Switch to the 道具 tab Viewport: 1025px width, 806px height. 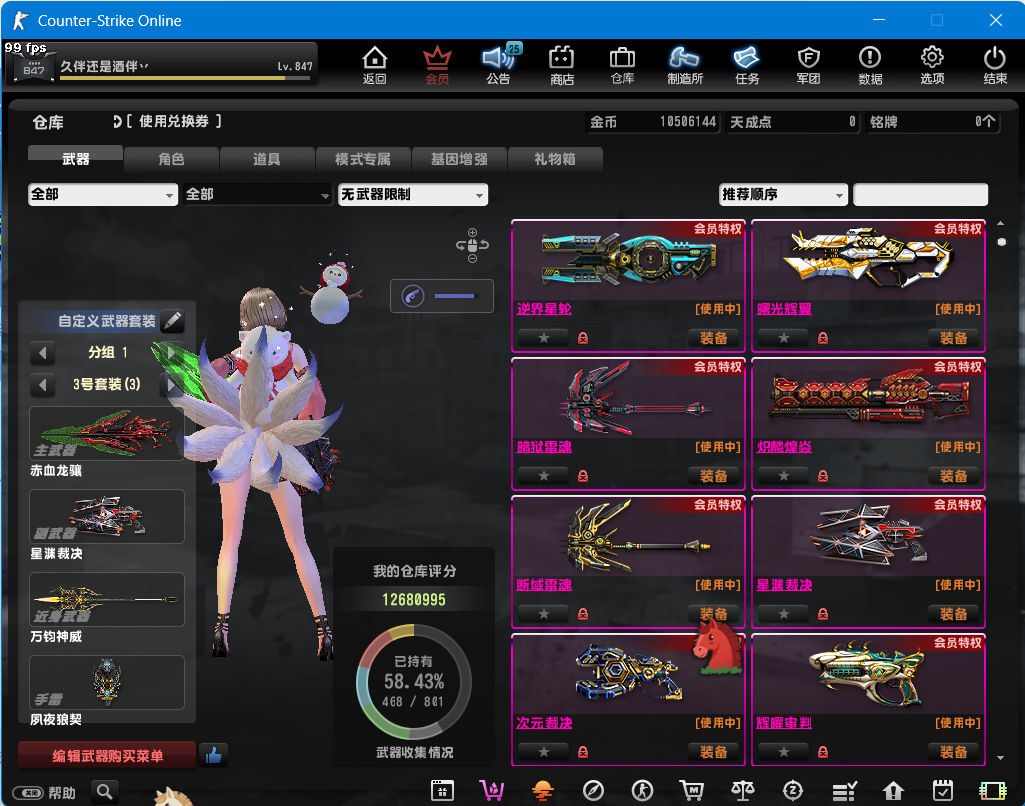[x=267, y=159]
